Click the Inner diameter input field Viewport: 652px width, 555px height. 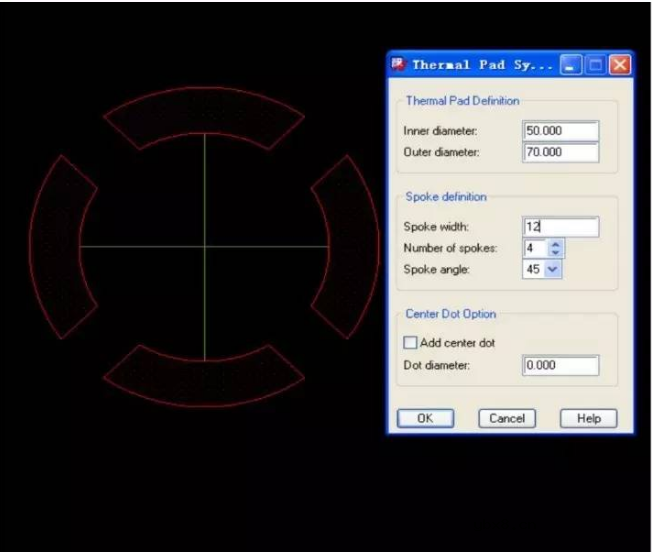pyautogui.click(x=560, y=131)
